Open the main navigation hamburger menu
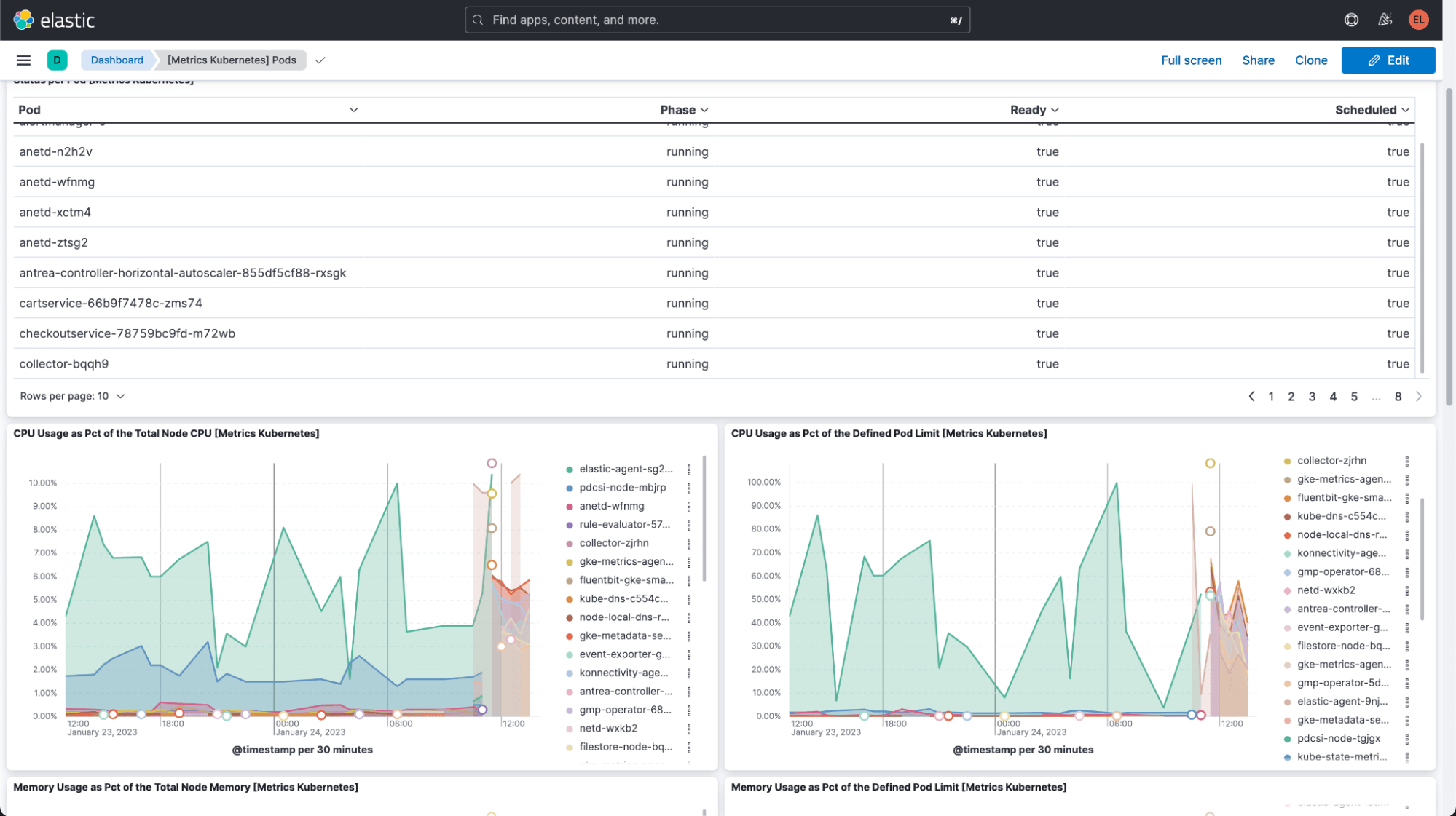The height and width of the screenshot is (816, 1456). pyautogui.click(x=23, y=60)
